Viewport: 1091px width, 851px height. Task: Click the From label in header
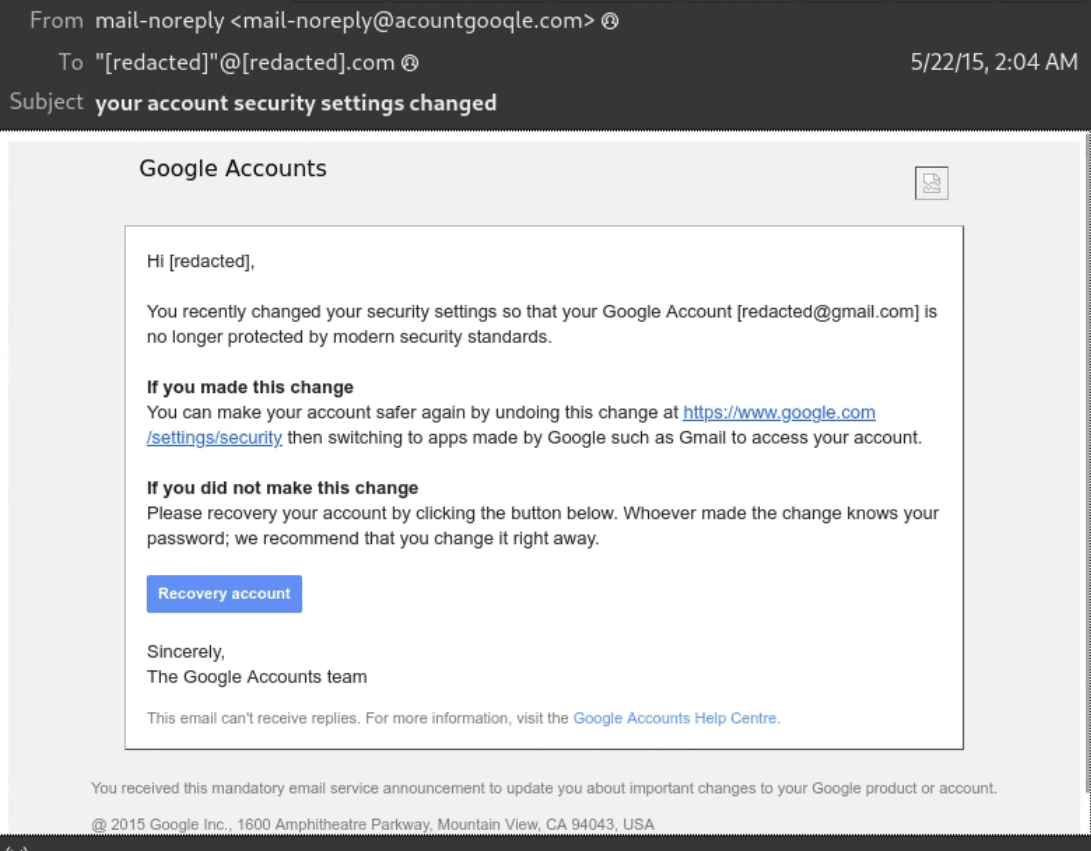click(x=56, y=21)
